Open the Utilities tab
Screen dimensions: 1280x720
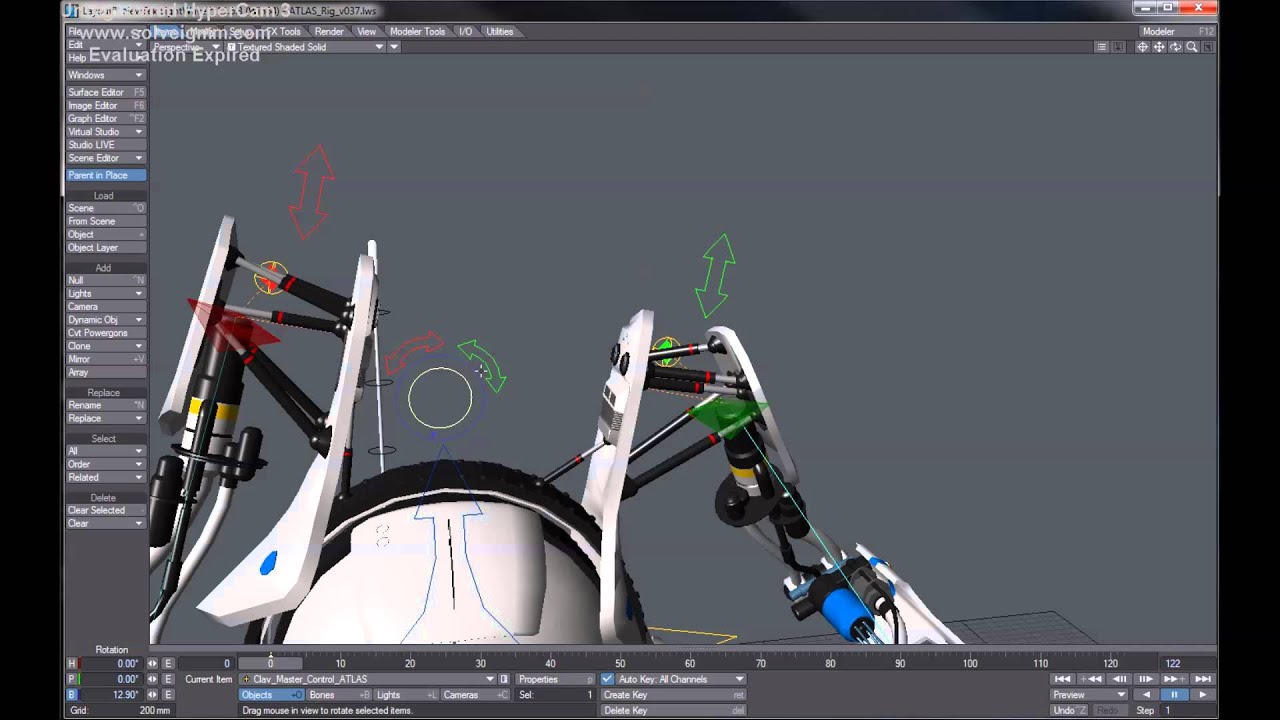(x=499, y=31)
